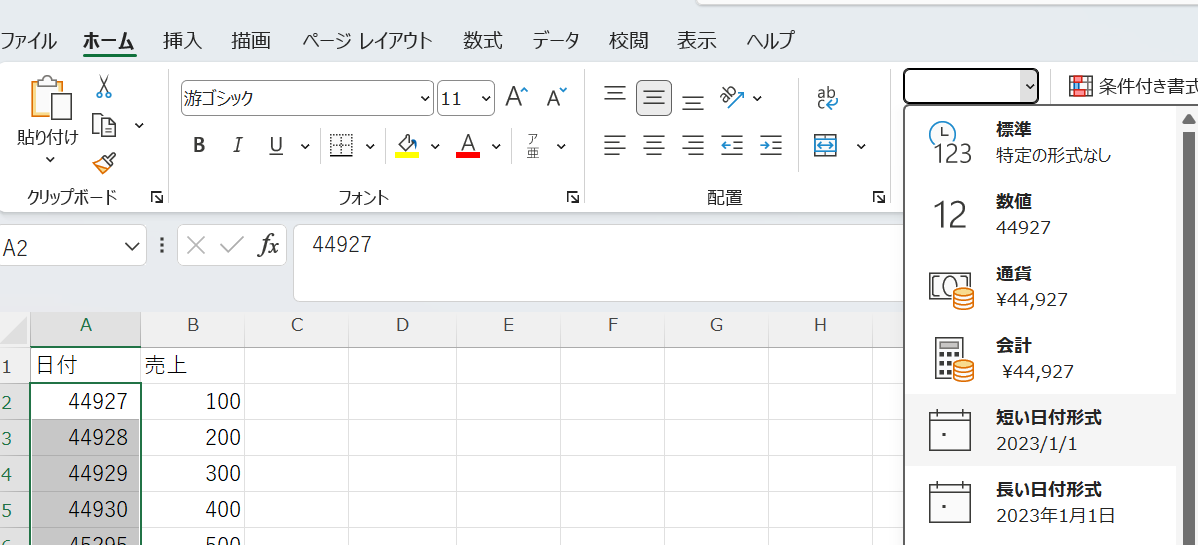The image size is (1198, 545).
Task: Open the font name dropdown
Action: click(x=424, y=99)
